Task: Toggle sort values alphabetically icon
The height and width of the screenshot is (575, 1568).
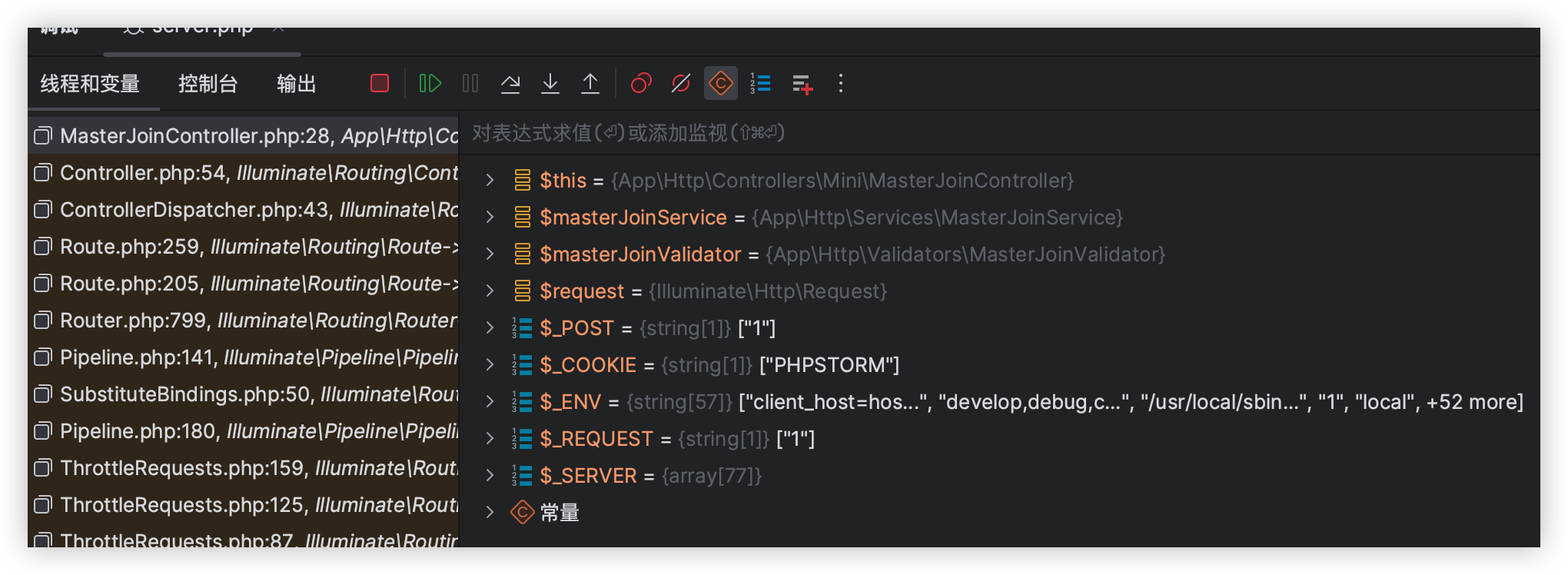Action: [761, 83]
